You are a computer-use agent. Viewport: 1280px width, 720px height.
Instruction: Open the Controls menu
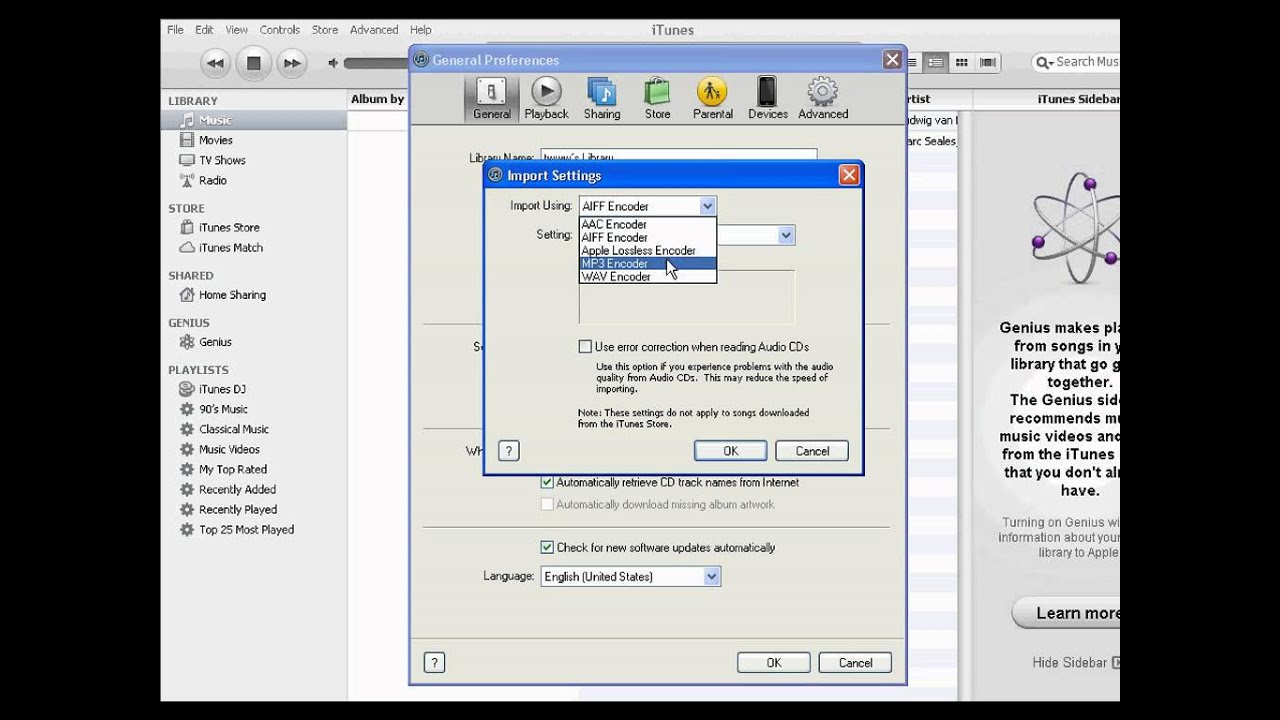click(280, 30)
